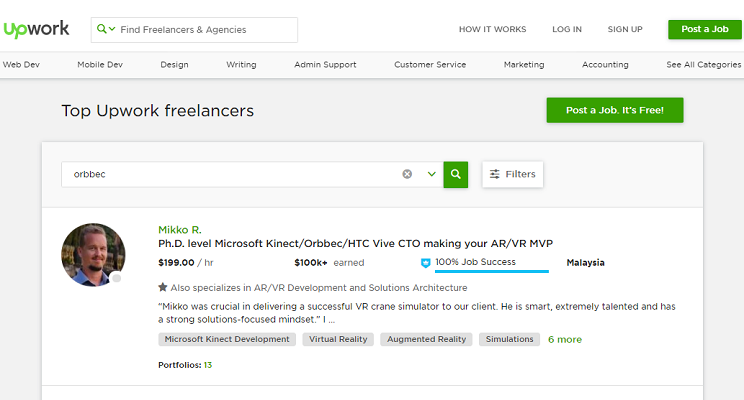The height and width of the screenshot is (400, 744).
Task: Expand the search options chevron beside orbbec
Action: point(431,174)
